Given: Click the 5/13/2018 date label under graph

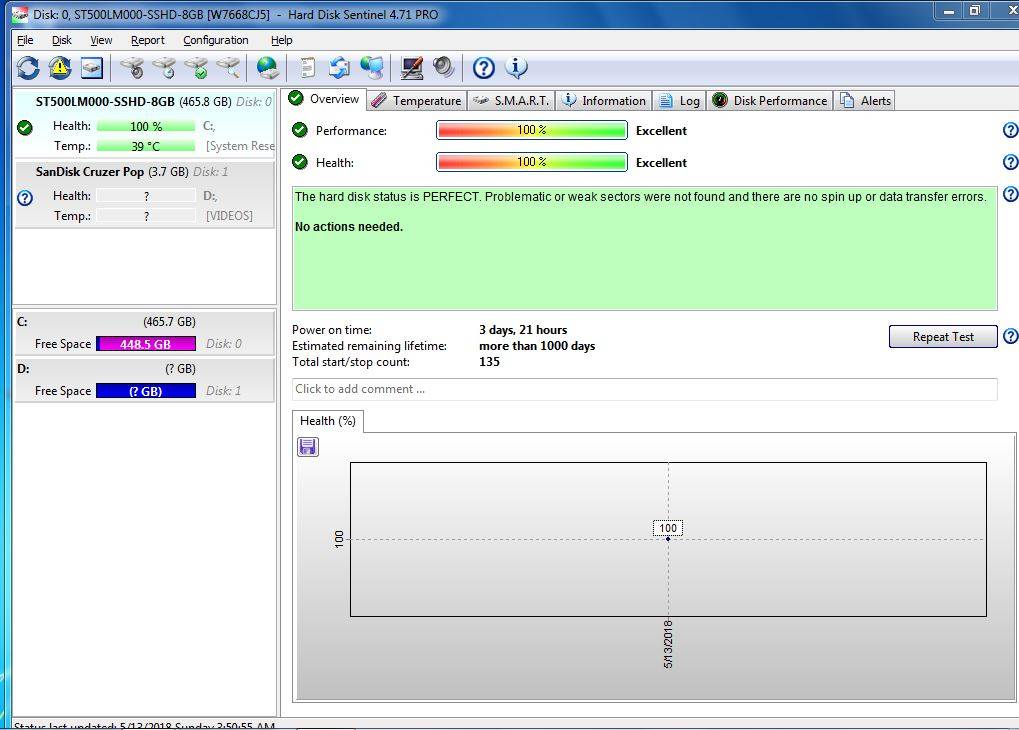Looking at the screenshot, I should 668,644.
